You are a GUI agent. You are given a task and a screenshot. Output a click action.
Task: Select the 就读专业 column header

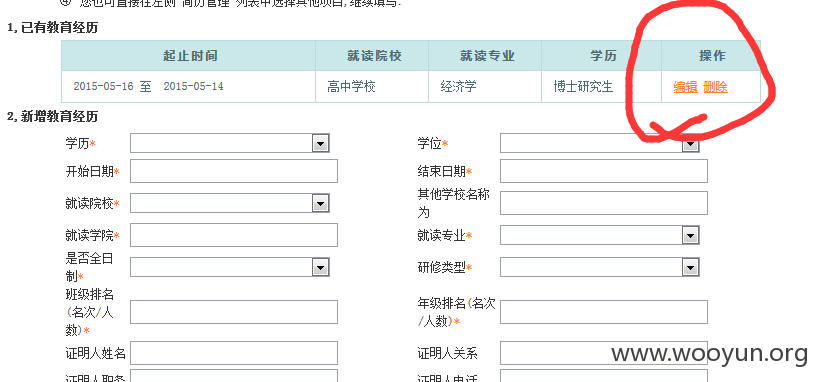click(485, 56)
